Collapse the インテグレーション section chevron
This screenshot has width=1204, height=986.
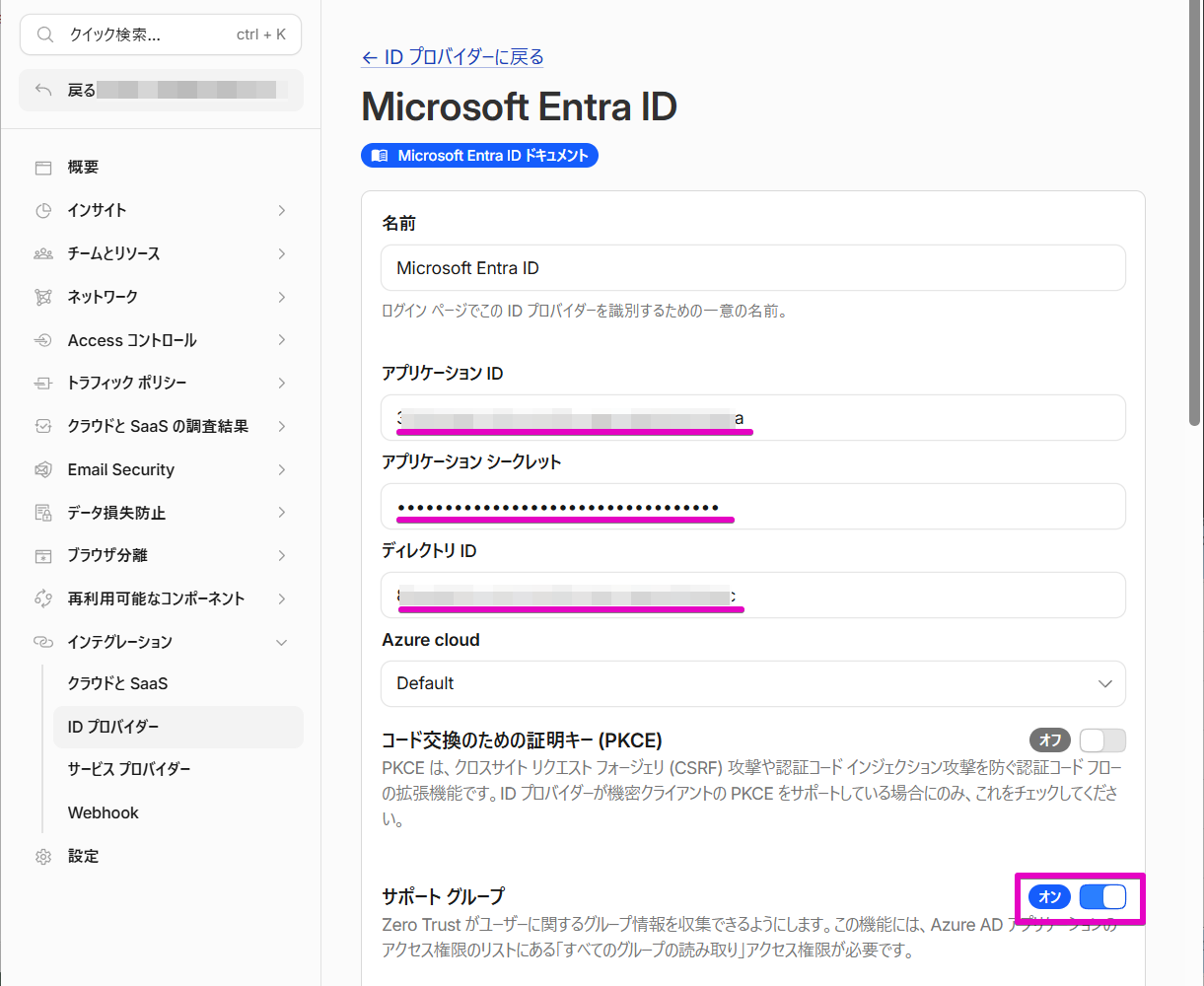[x=282, y=642]
